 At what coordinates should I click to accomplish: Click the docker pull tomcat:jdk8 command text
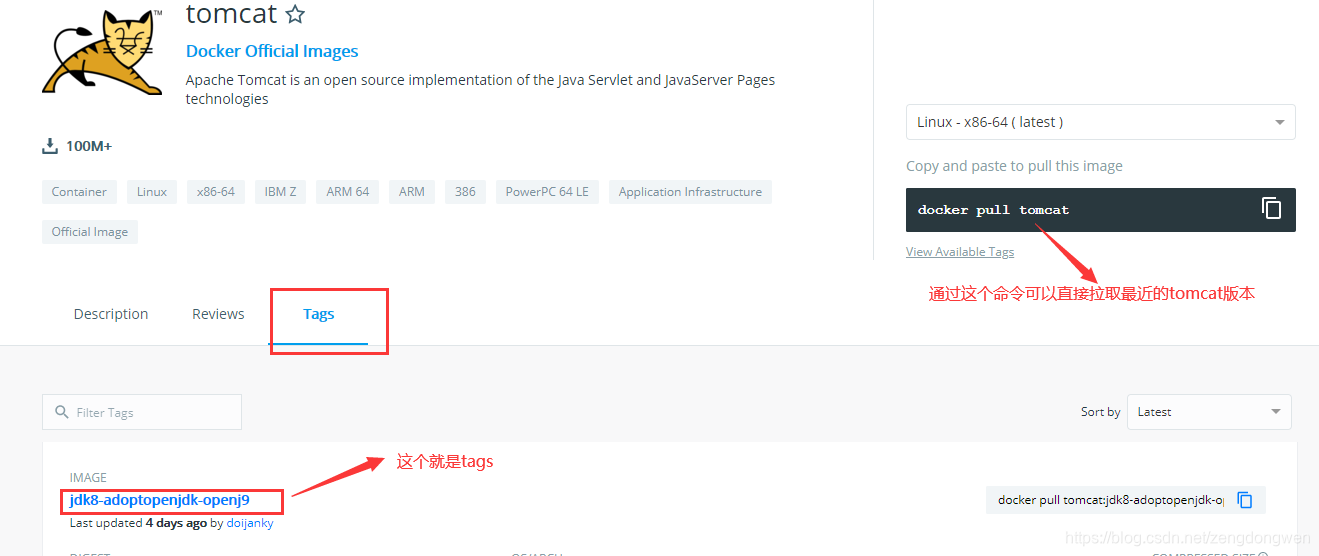pos(1111,500)
